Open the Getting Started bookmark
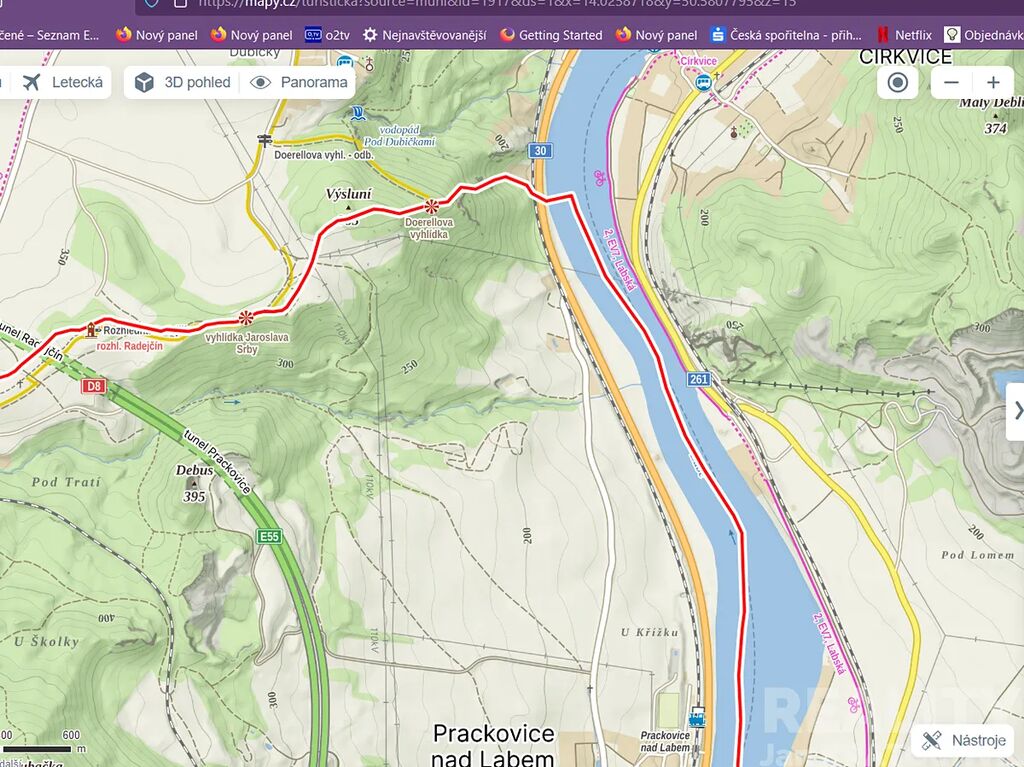The image size is (1024, 767). [x=550, y=35]
